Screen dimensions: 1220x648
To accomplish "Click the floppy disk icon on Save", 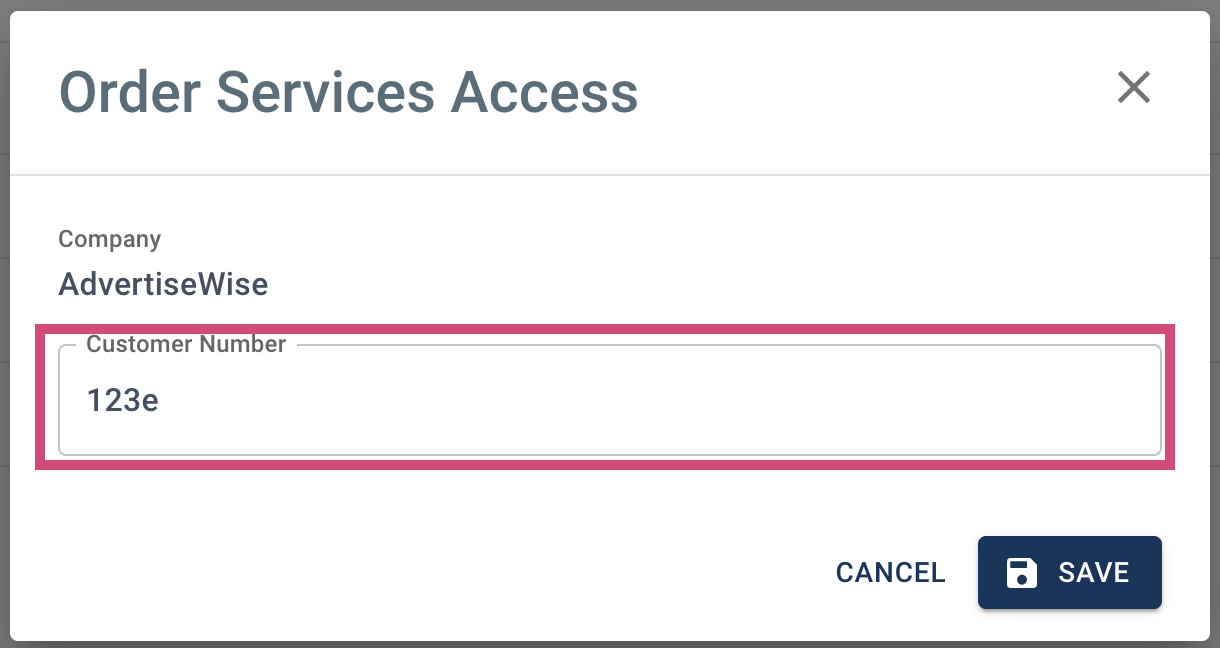I will (x=1022, y=573).
